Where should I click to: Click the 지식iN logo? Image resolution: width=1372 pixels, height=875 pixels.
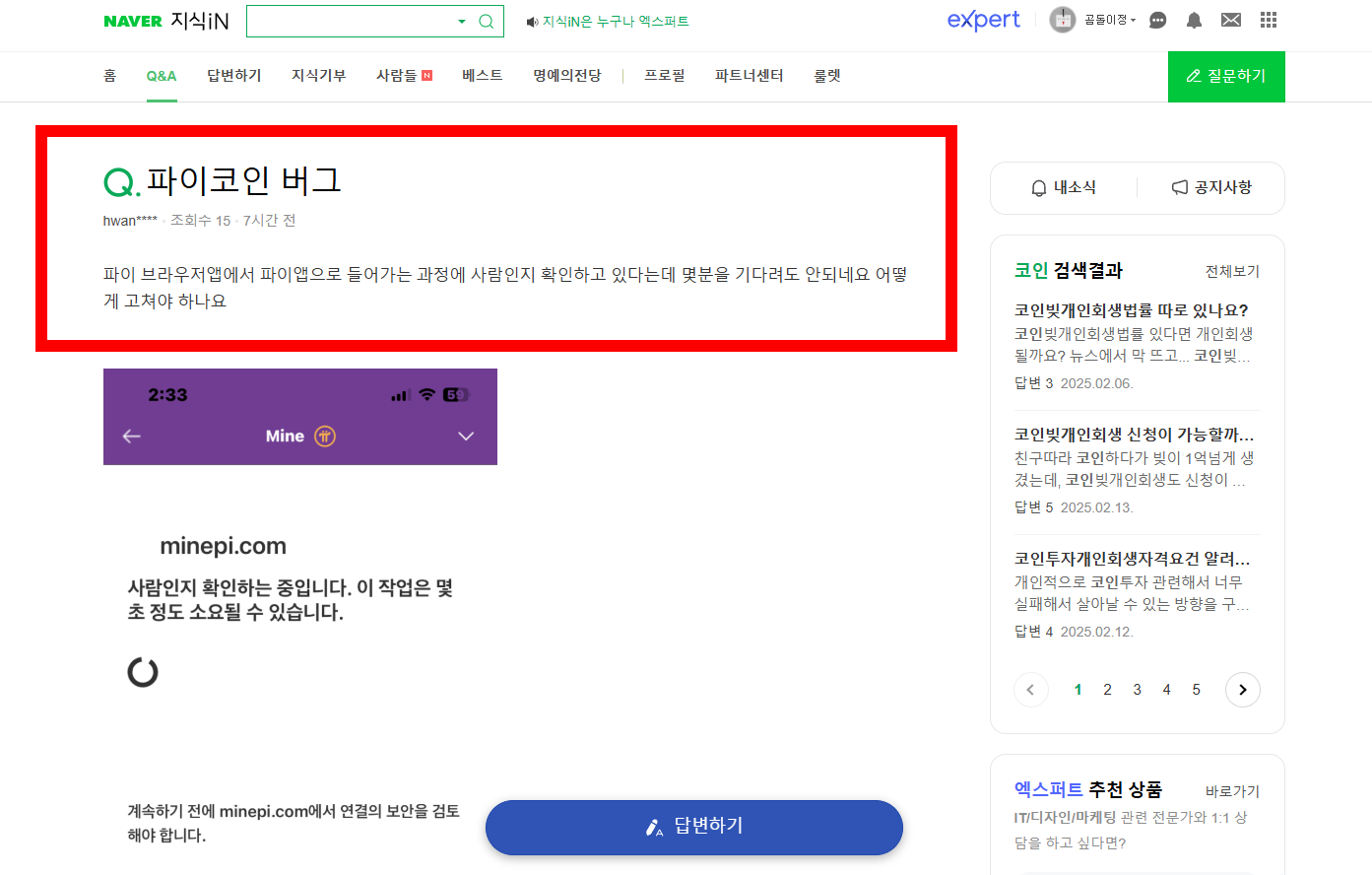[x=200, y=21]
